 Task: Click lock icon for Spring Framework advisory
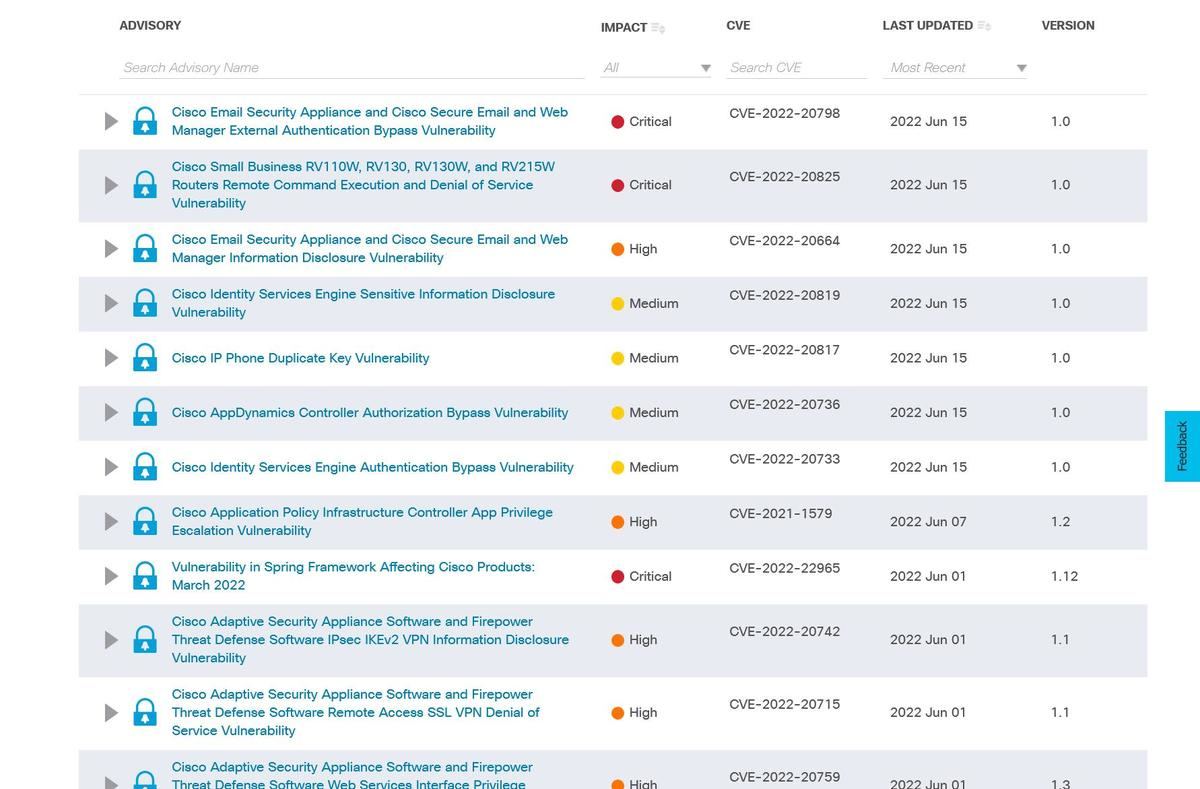[x=145, y=576]
